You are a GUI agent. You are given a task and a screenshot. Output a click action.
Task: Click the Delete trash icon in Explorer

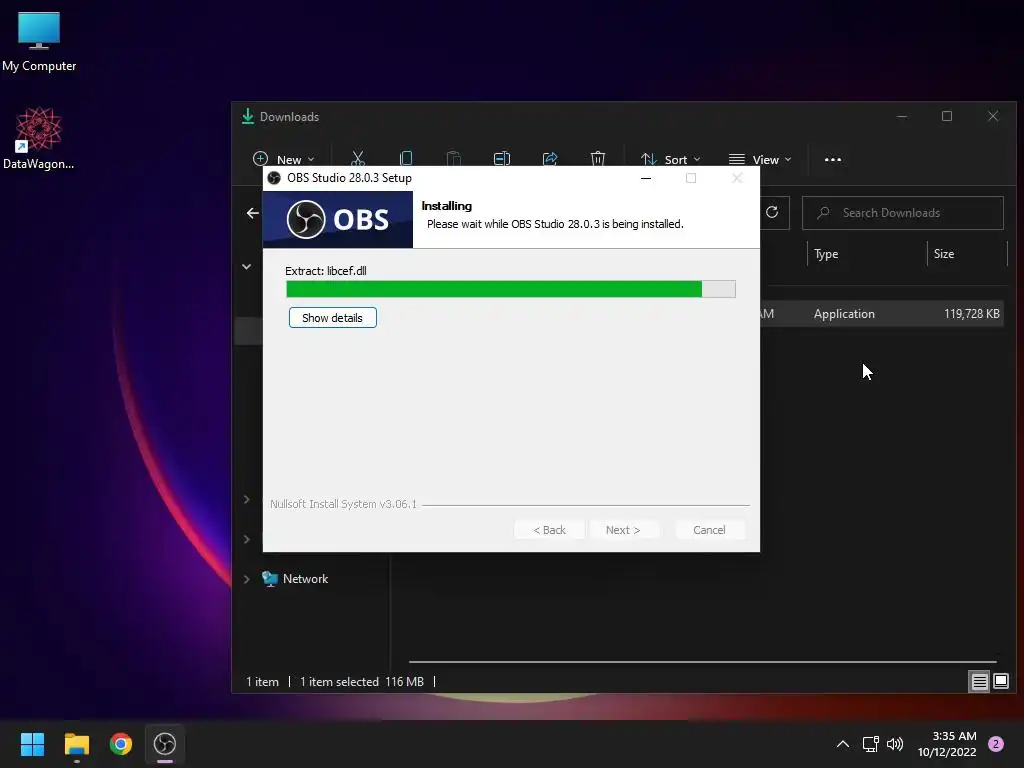[x=598, y=159]
